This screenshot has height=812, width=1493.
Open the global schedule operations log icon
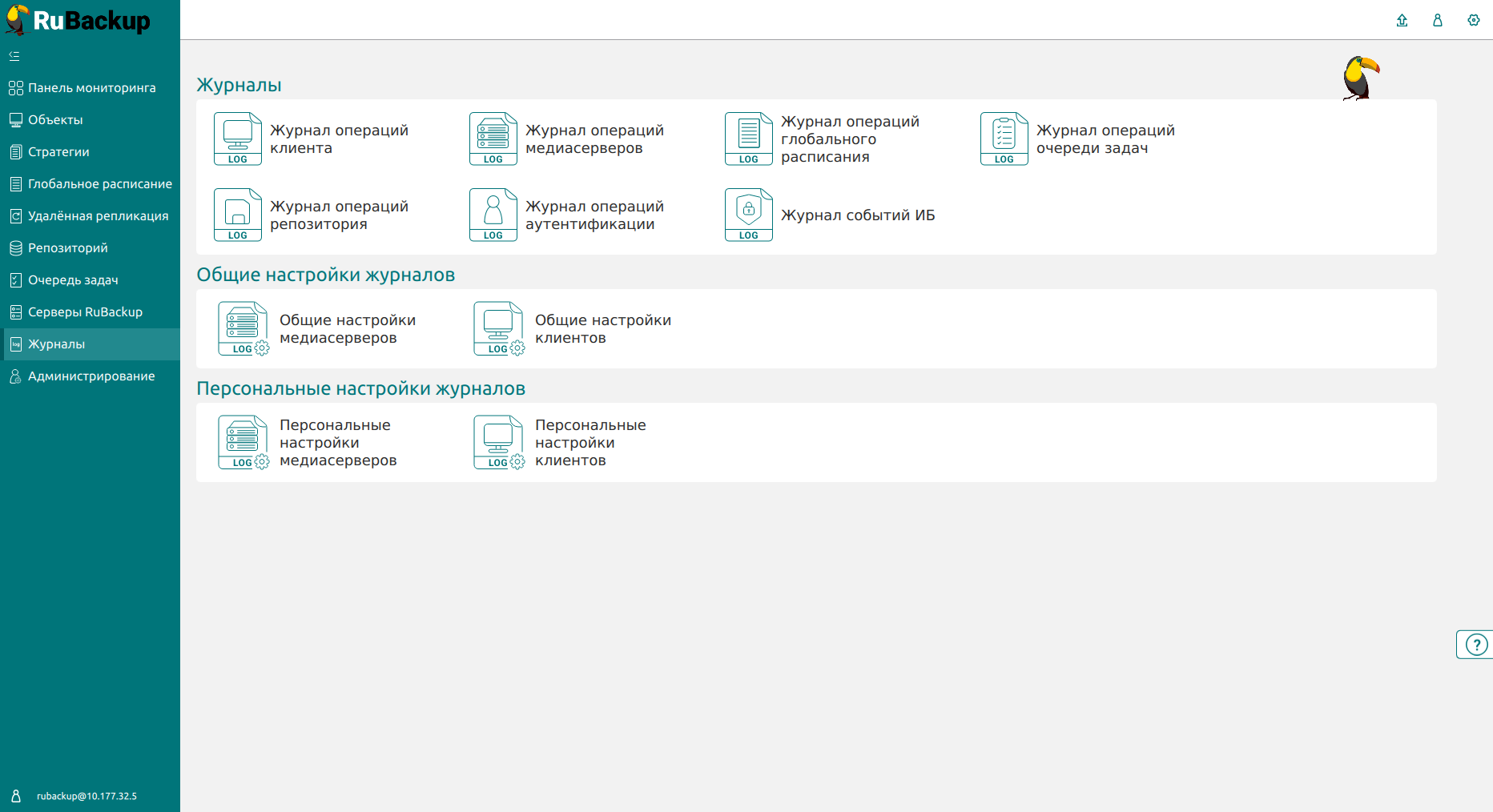click(749, 139)
